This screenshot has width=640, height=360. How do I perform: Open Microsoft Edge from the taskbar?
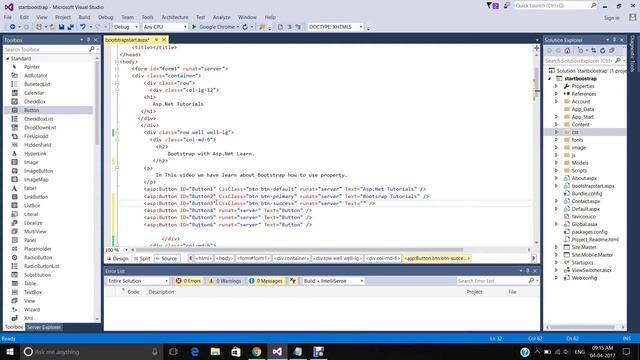pyautogui.click(x=195, y=352)
